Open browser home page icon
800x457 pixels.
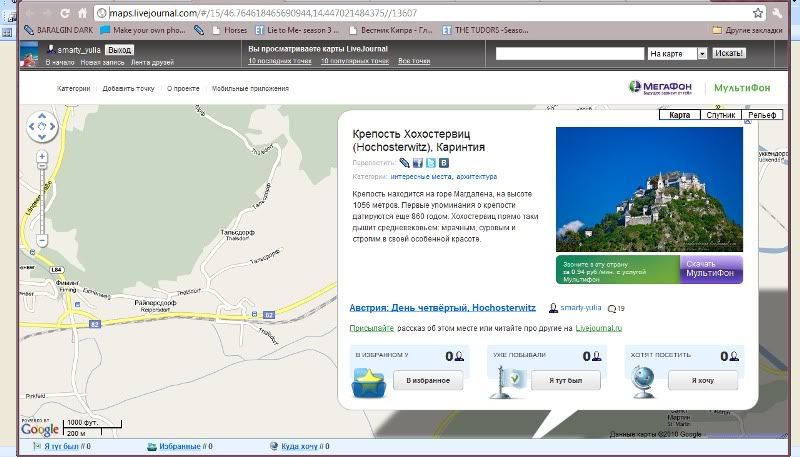coord(82,13)
